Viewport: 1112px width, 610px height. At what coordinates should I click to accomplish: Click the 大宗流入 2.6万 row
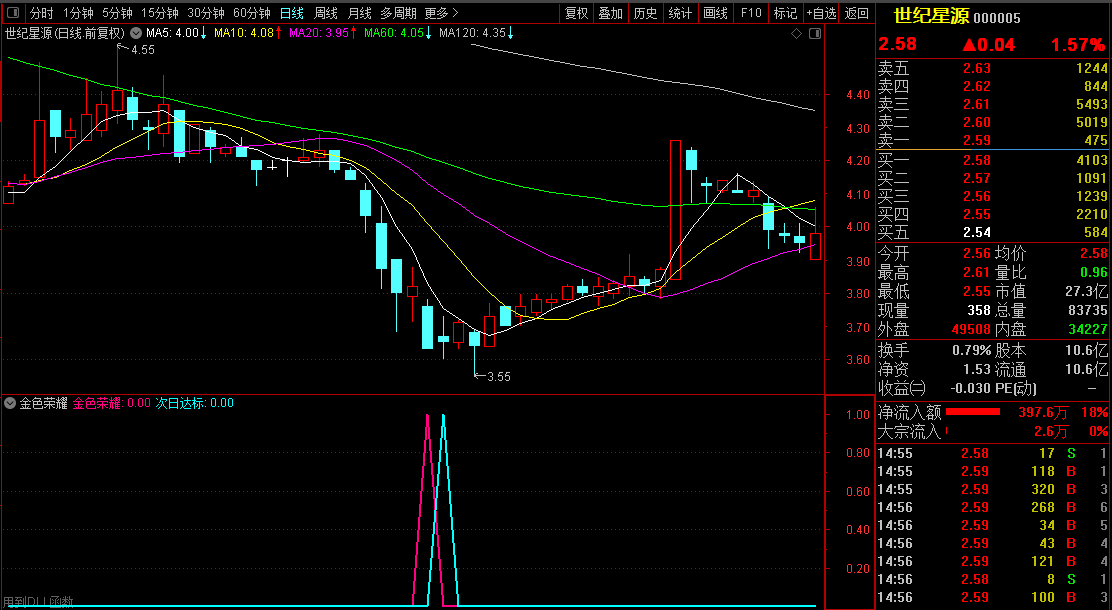click(993, 431)
